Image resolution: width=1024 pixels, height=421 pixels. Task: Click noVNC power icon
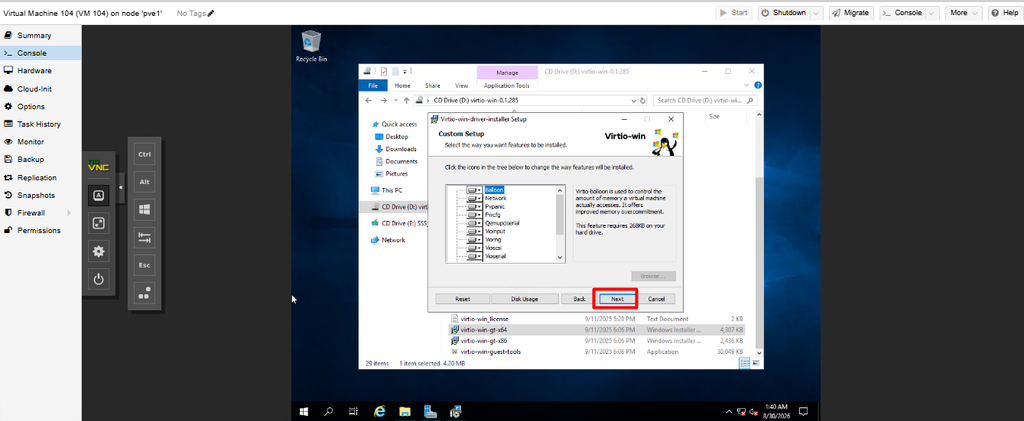[x=98, y=279]
